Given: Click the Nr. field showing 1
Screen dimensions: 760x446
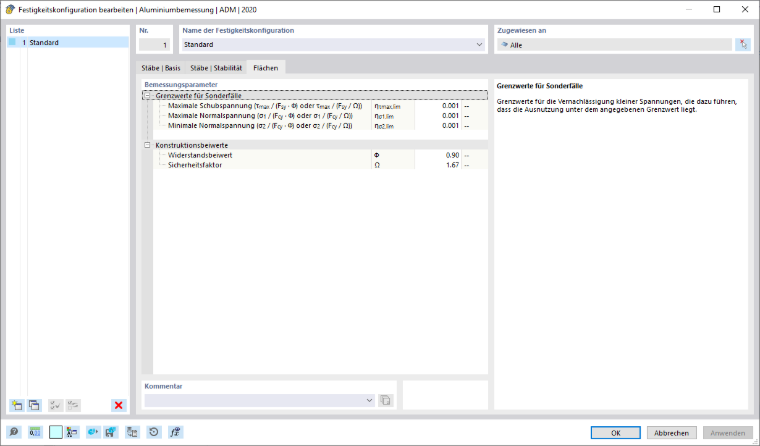Looking at the screenshot, I should [x=154, y=45].
